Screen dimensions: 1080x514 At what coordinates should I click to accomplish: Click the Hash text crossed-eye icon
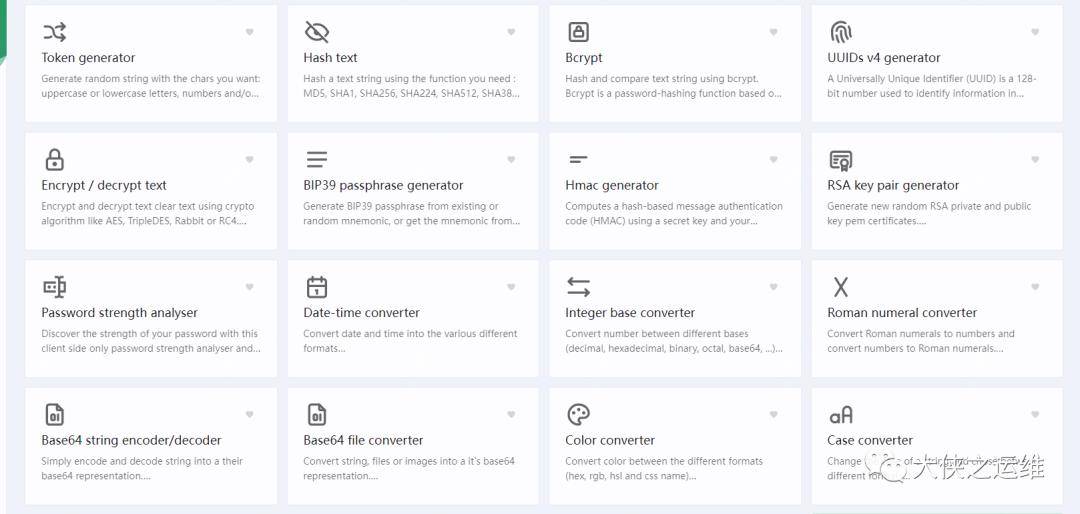(x=316, y=32)
